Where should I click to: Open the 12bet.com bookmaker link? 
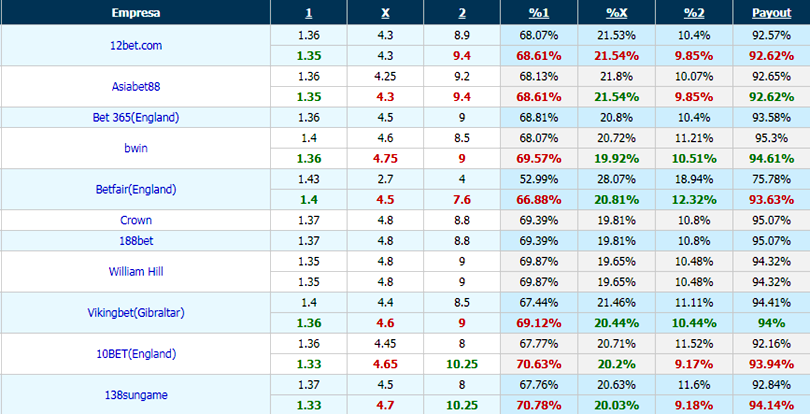point(136,45)
